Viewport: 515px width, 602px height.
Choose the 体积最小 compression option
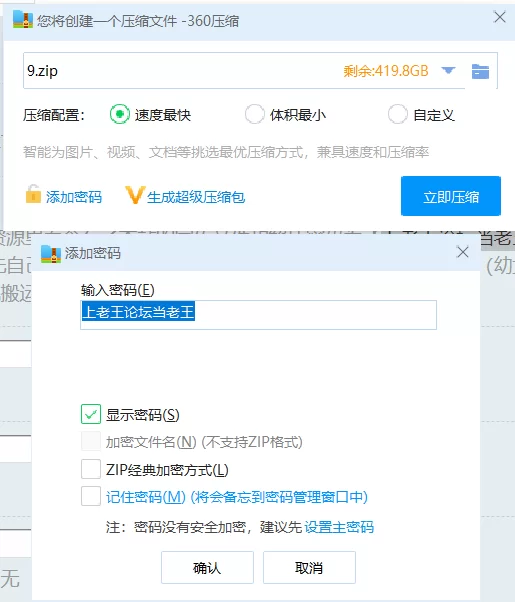pos(254,114)
